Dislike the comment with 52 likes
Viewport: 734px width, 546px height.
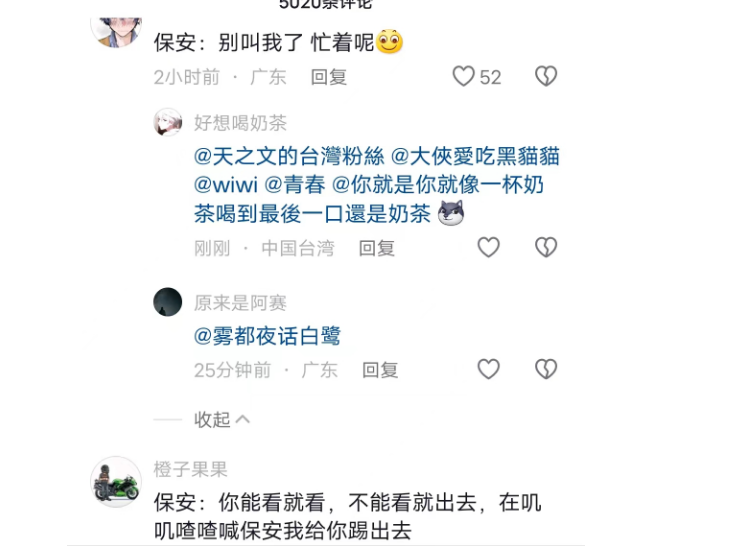(x=546, y=76)
